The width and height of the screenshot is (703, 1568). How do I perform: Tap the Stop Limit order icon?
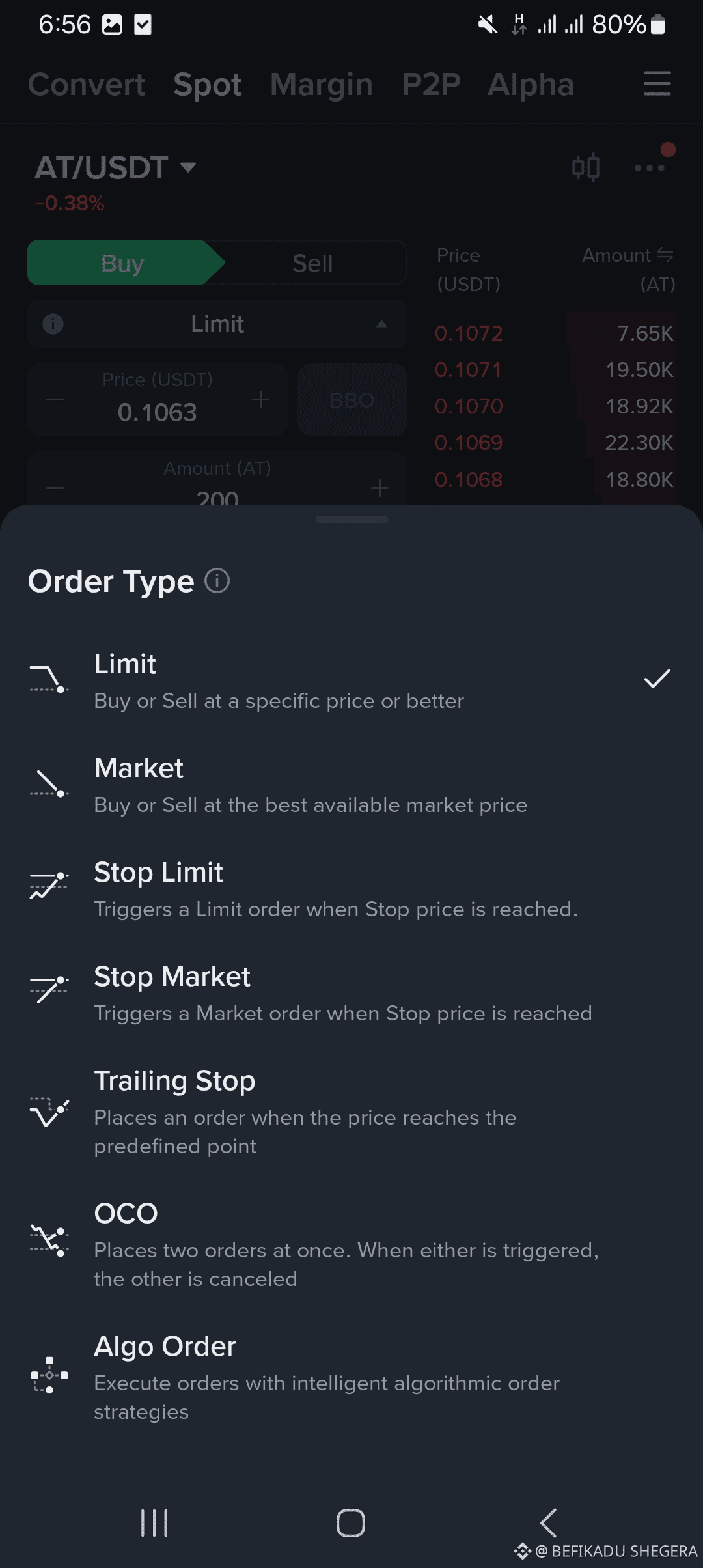coord(49,886)
